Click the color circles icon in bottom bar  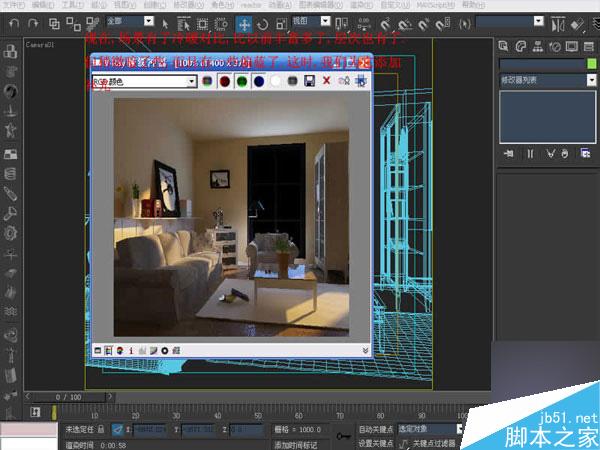120,351
